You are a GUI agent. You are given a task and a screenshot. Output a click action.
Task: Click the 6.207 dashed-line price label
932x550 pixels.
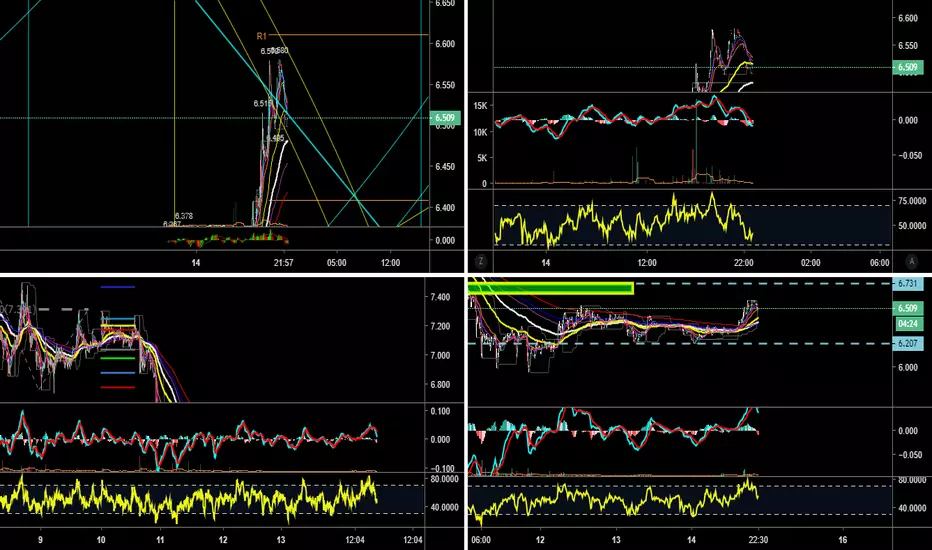point(908,344)
